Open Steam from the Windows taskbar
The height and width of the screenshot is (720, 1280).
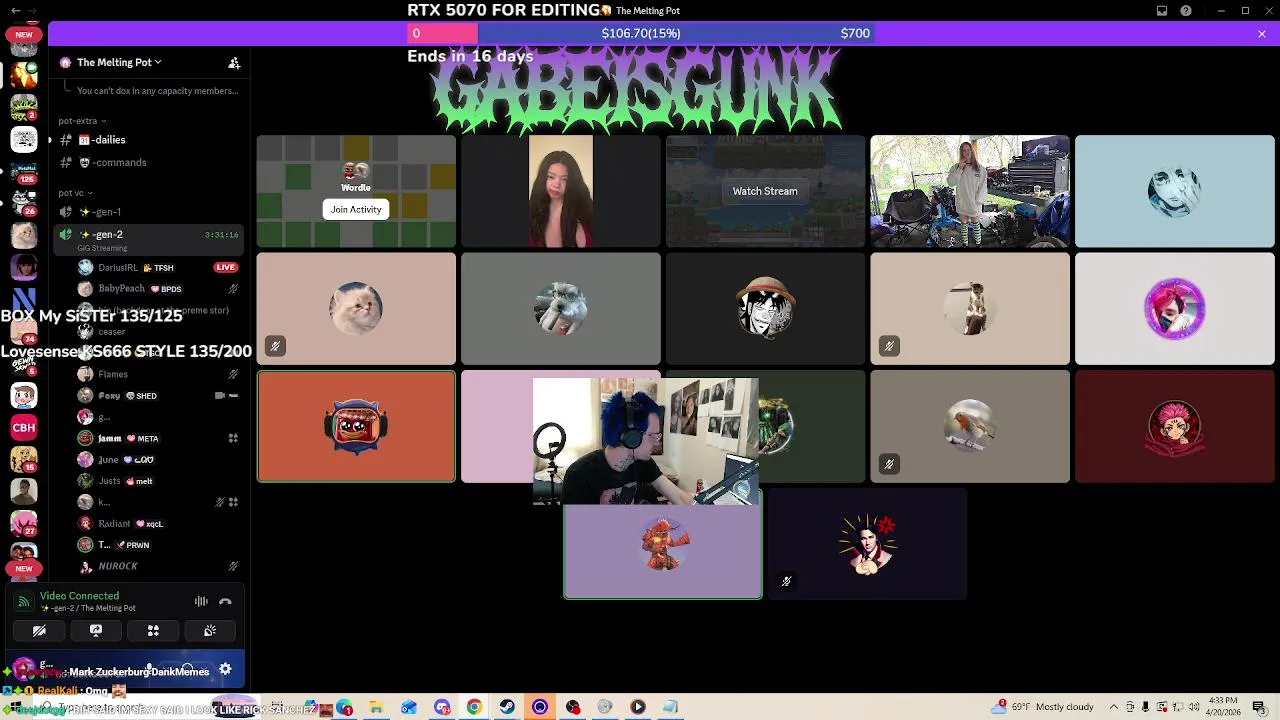click(x=507, y=708)
